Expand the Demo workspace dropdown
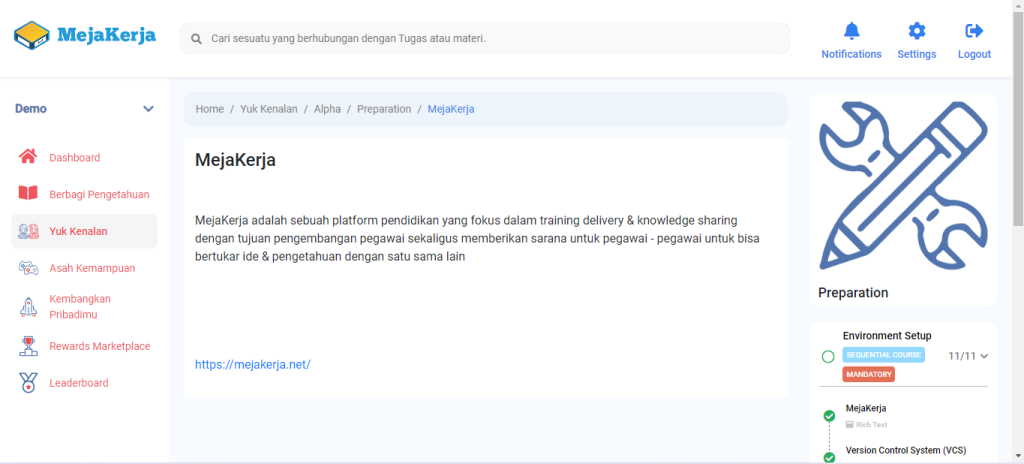Screen dimensions: 1024x464 148,109
